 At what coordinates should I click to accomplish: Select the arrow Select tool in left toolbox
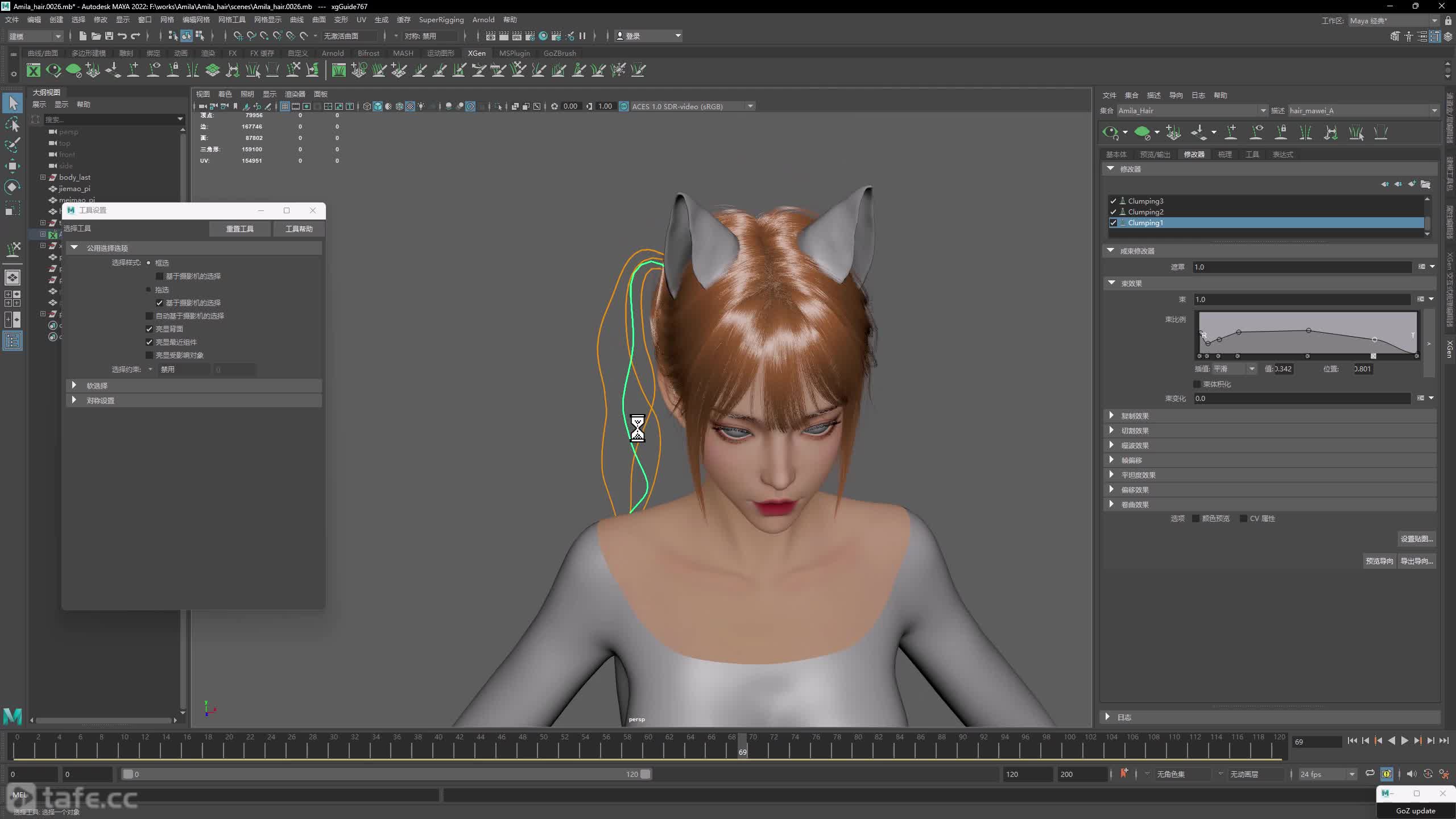point(13,103)
